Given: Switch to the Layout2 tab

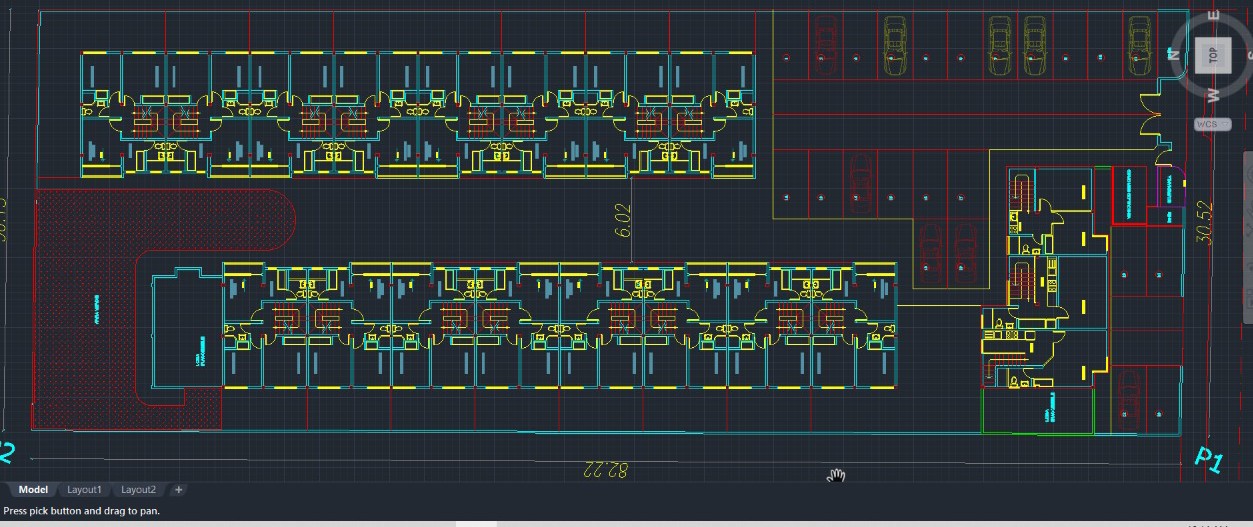Looking at the screenshot, I should coord(138,490).
